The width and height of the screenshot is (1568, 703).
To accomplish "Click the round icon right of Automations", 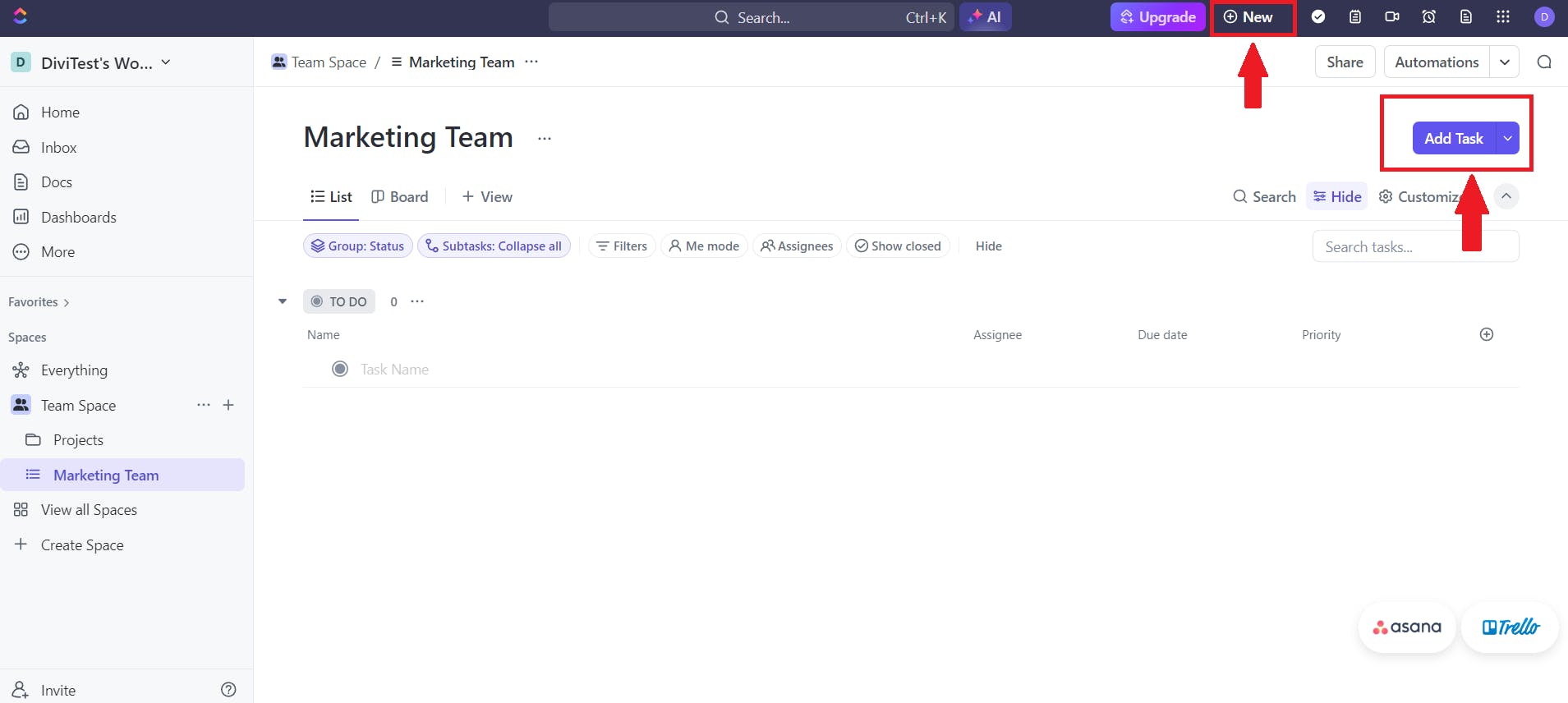I will tap(1544, 62).
